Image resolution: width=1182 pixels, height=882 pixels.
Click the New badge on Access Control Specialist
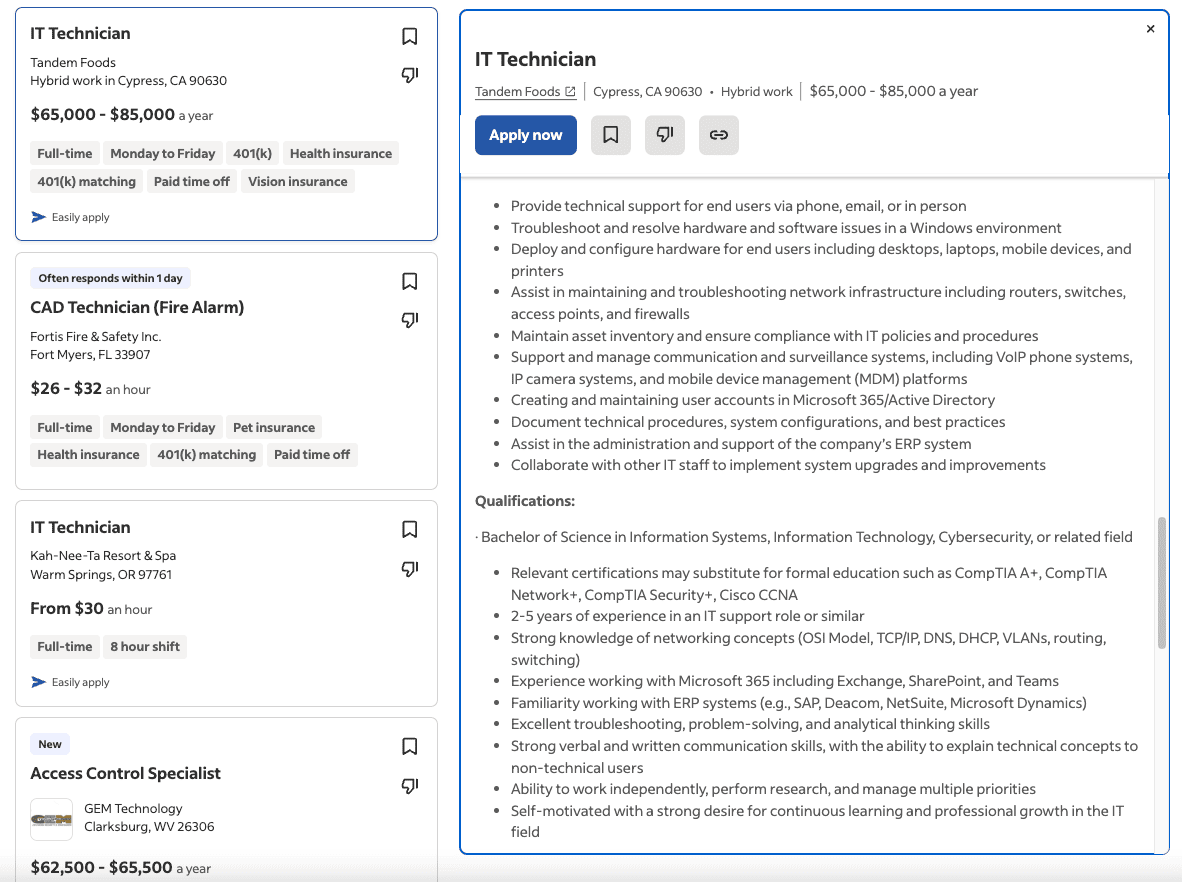pos(50,744)
